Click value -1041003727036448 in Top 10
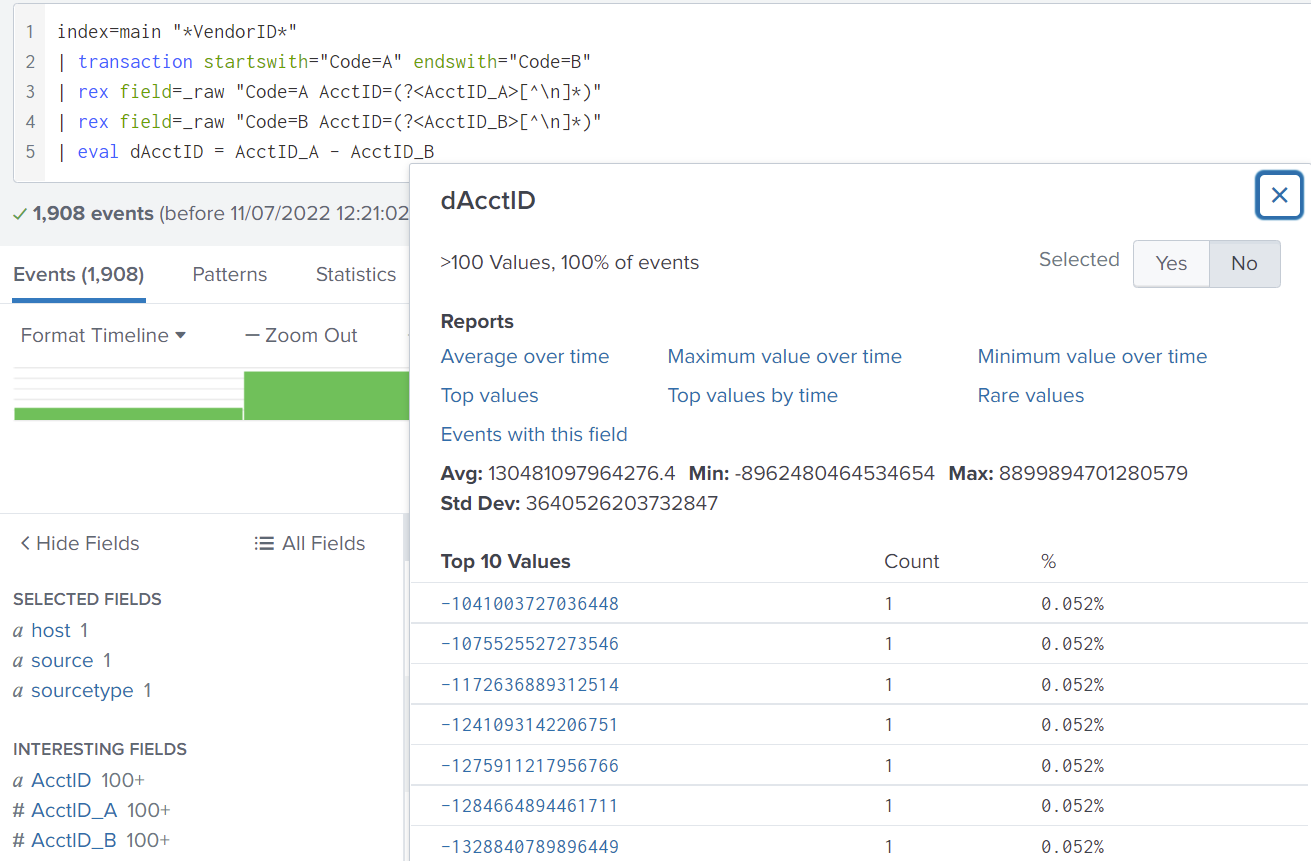 [529, 604]
